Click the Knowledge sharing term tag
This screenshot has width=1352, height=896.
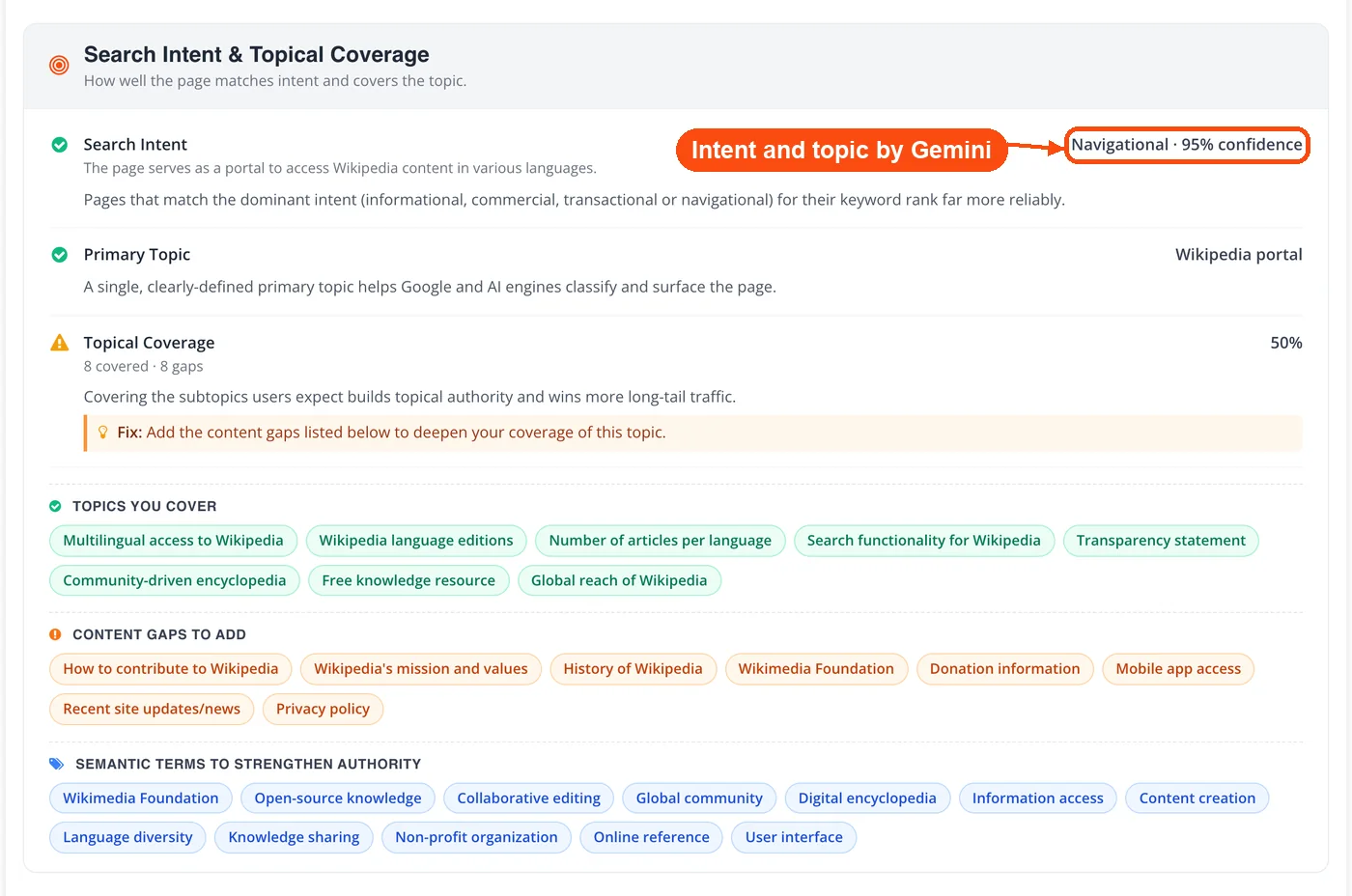[x=294, y=837]
